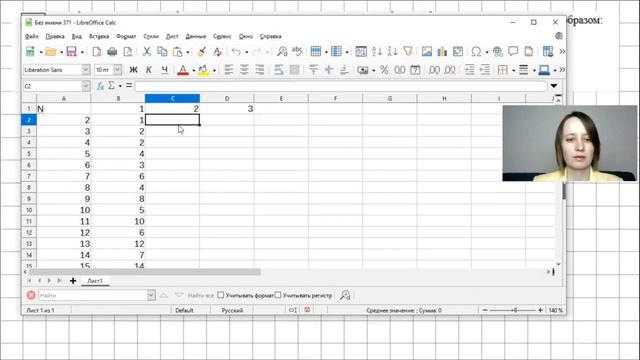
Task: Show more Standard toolbar buttons chevron
Action: pyautogui.click(x=562, y=51)
